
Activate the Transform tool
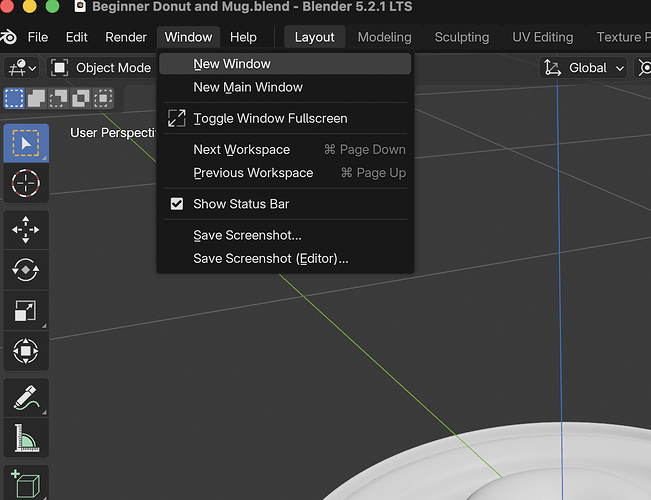(26, 351)
